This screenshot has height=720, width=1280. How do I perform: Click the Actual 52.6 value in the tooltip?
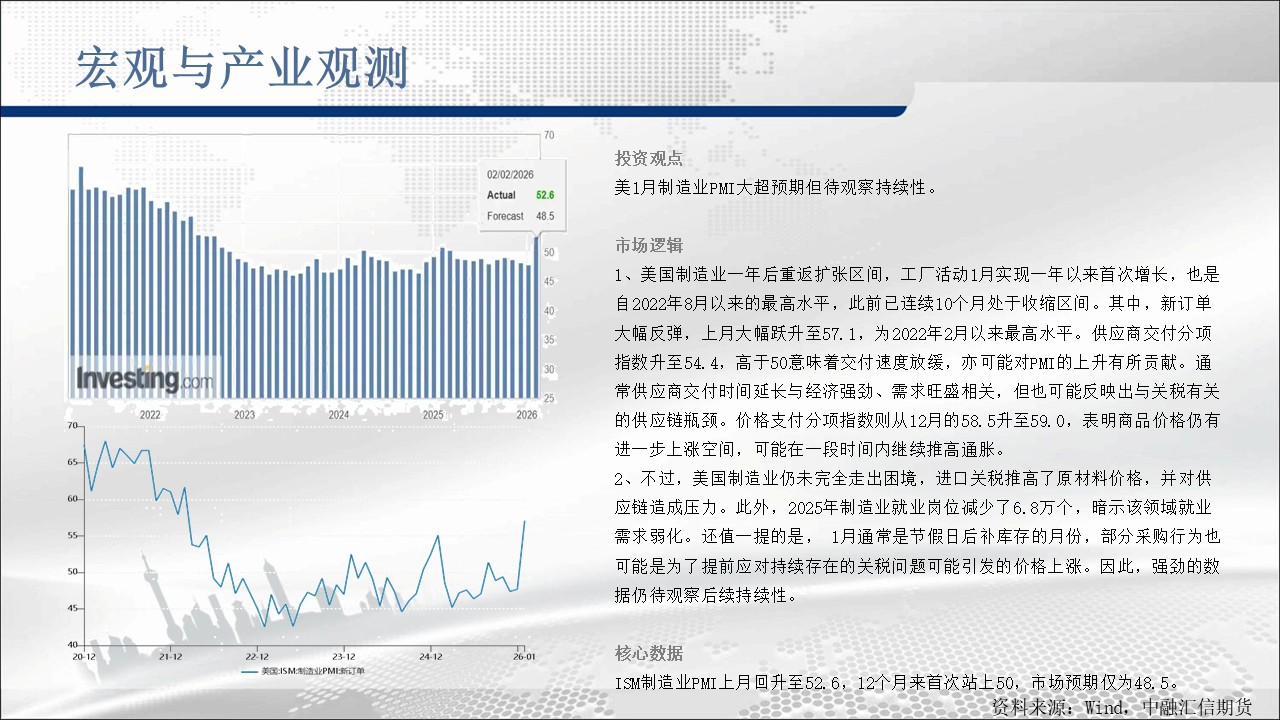[544, 195]
